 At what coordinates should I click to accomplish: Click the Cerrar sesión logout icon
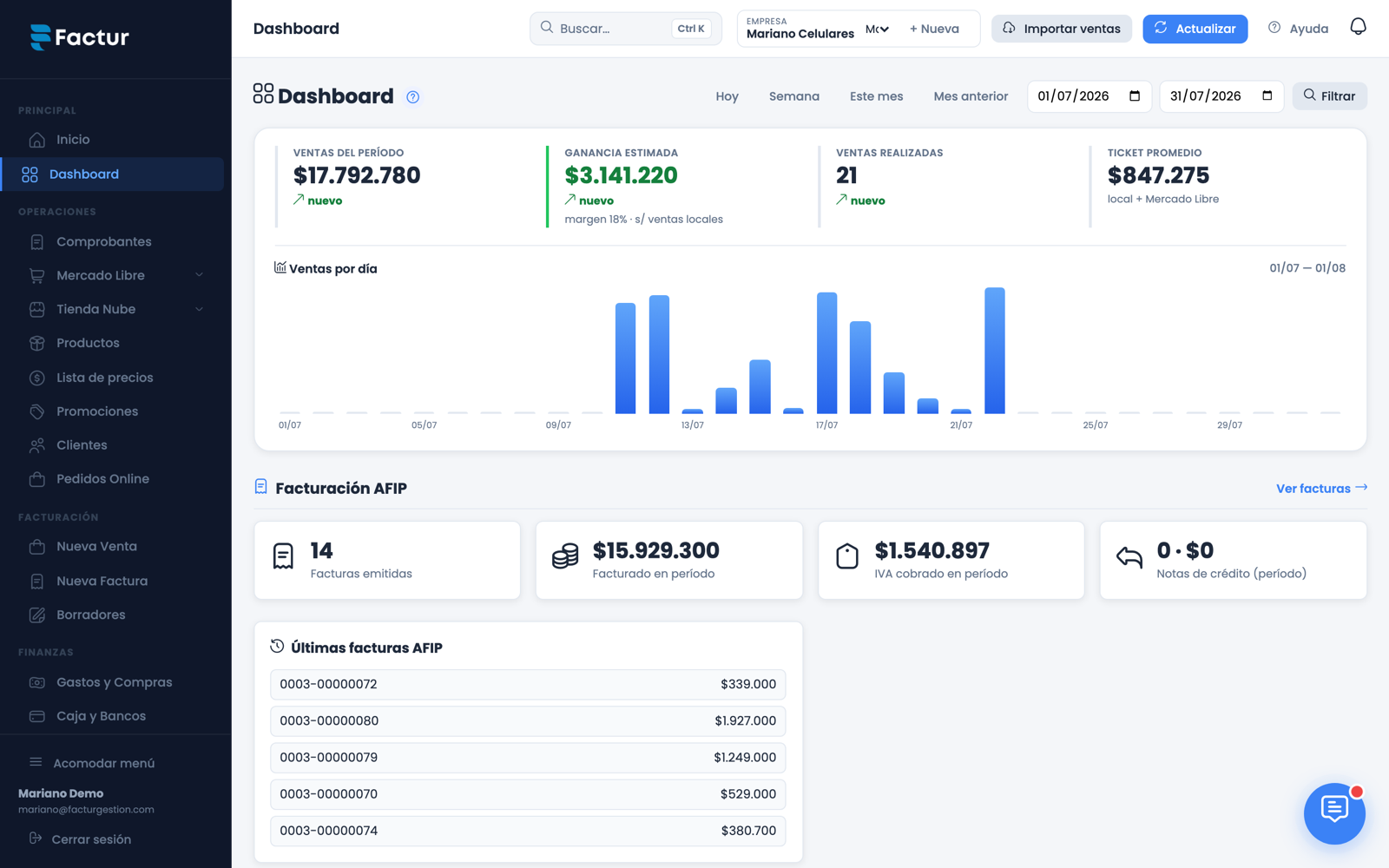(36, 838)
